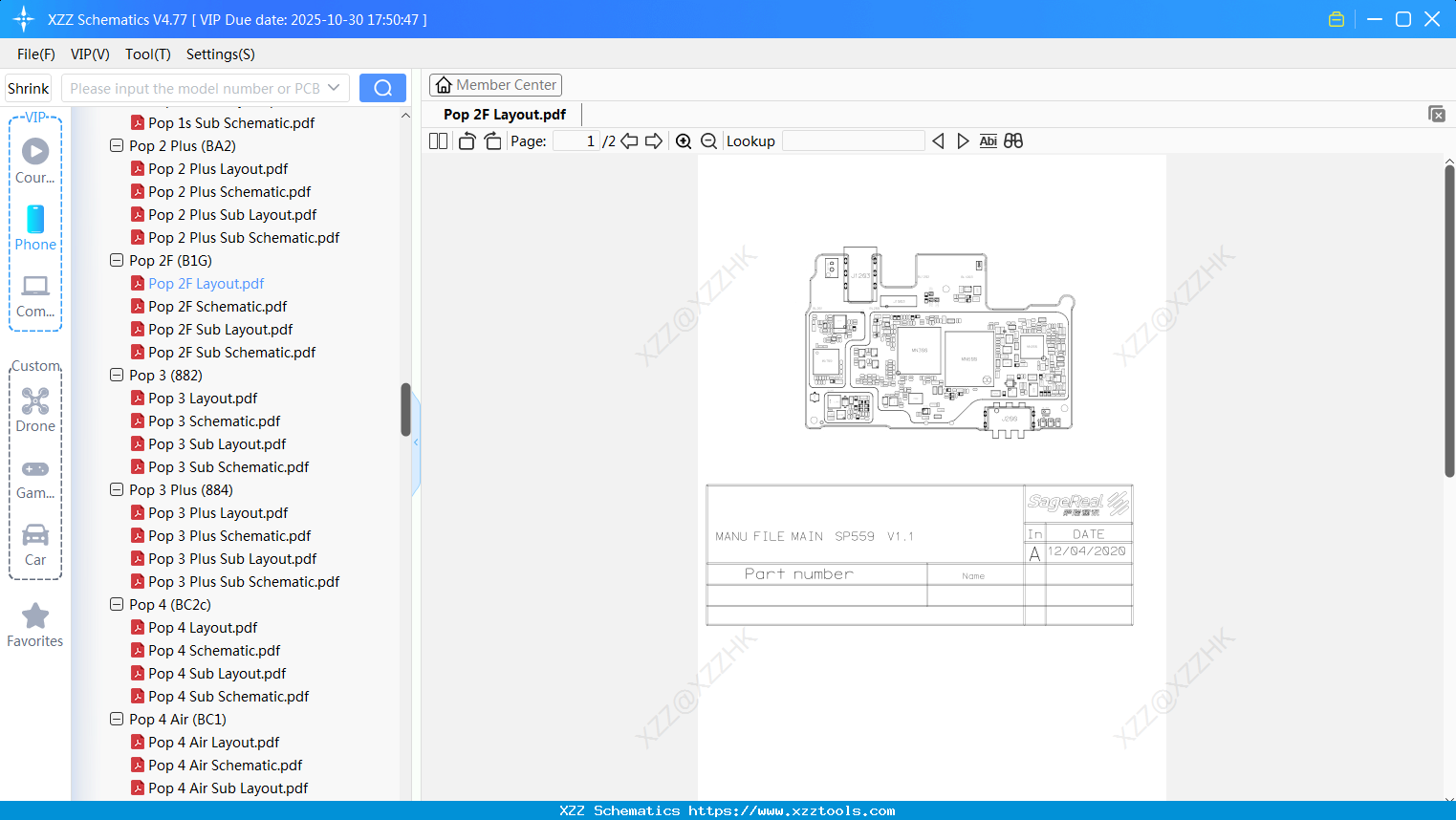
Task: Toggle whole-word matching for Lookup
Action: pos(988,140)
